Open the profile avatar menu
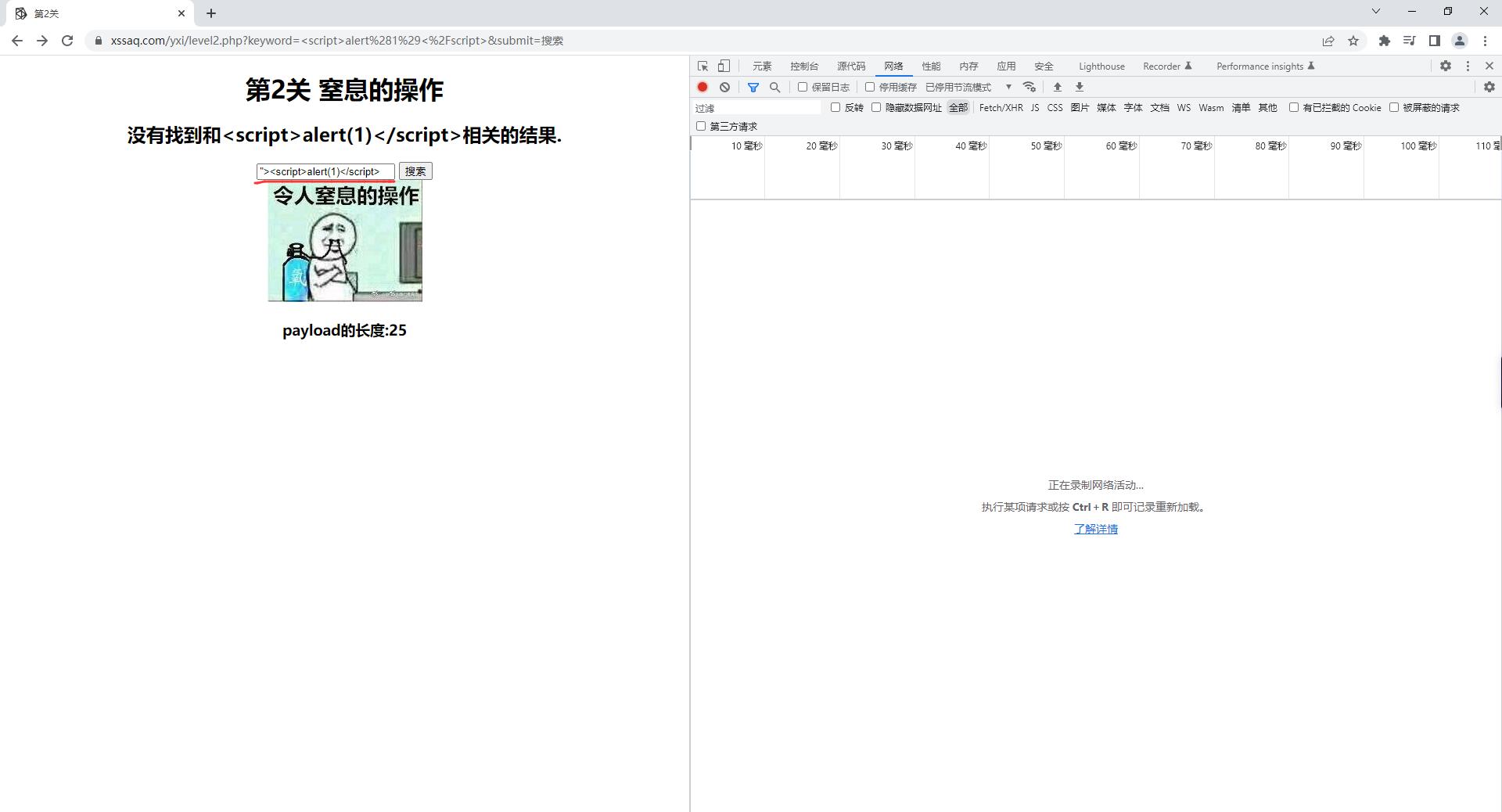Screen dimensions: 1502x812 coord(1460,41)
